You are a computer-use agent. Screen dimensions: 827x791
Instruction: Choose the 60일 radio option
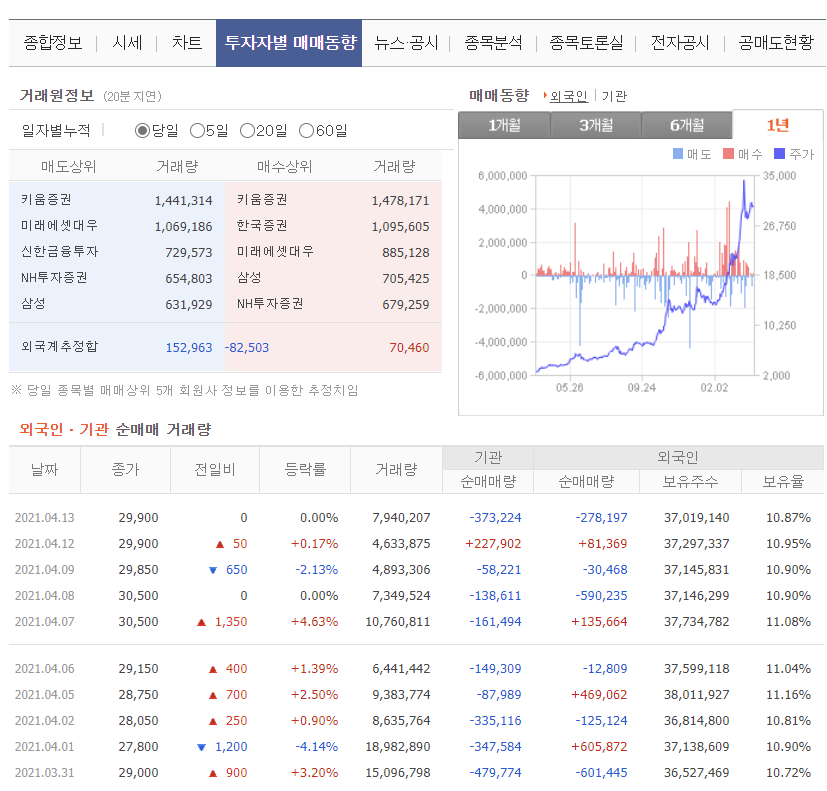click(x=306, y=130)
